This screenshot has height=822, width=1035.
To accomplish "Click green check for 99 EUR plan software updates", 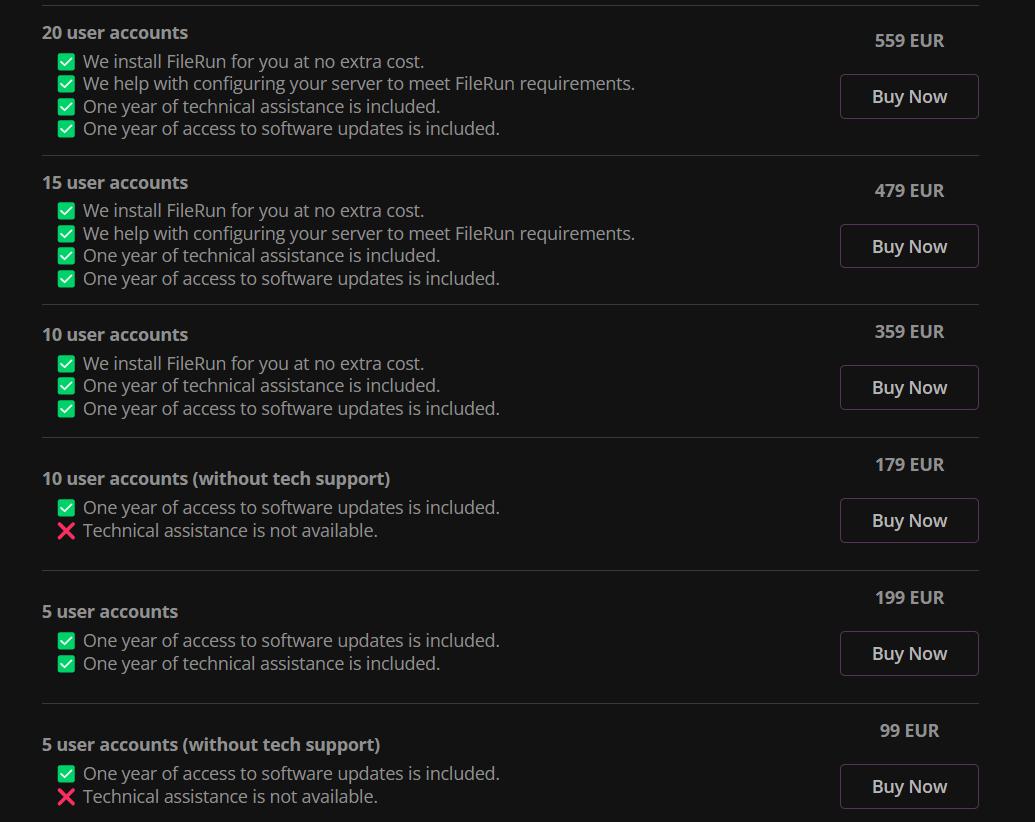I will (66, 774).
